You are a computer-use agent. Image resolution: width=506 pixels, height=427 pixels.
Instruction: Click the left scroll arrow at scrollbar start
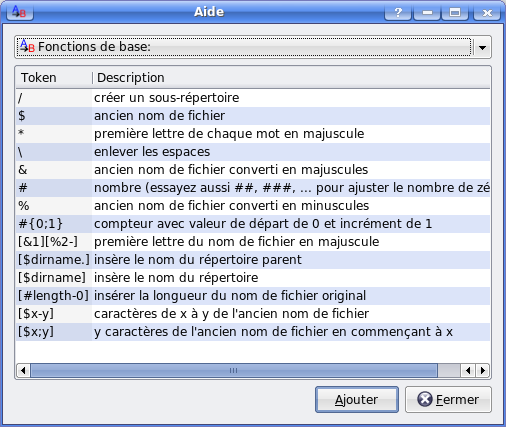coord(23,370)
